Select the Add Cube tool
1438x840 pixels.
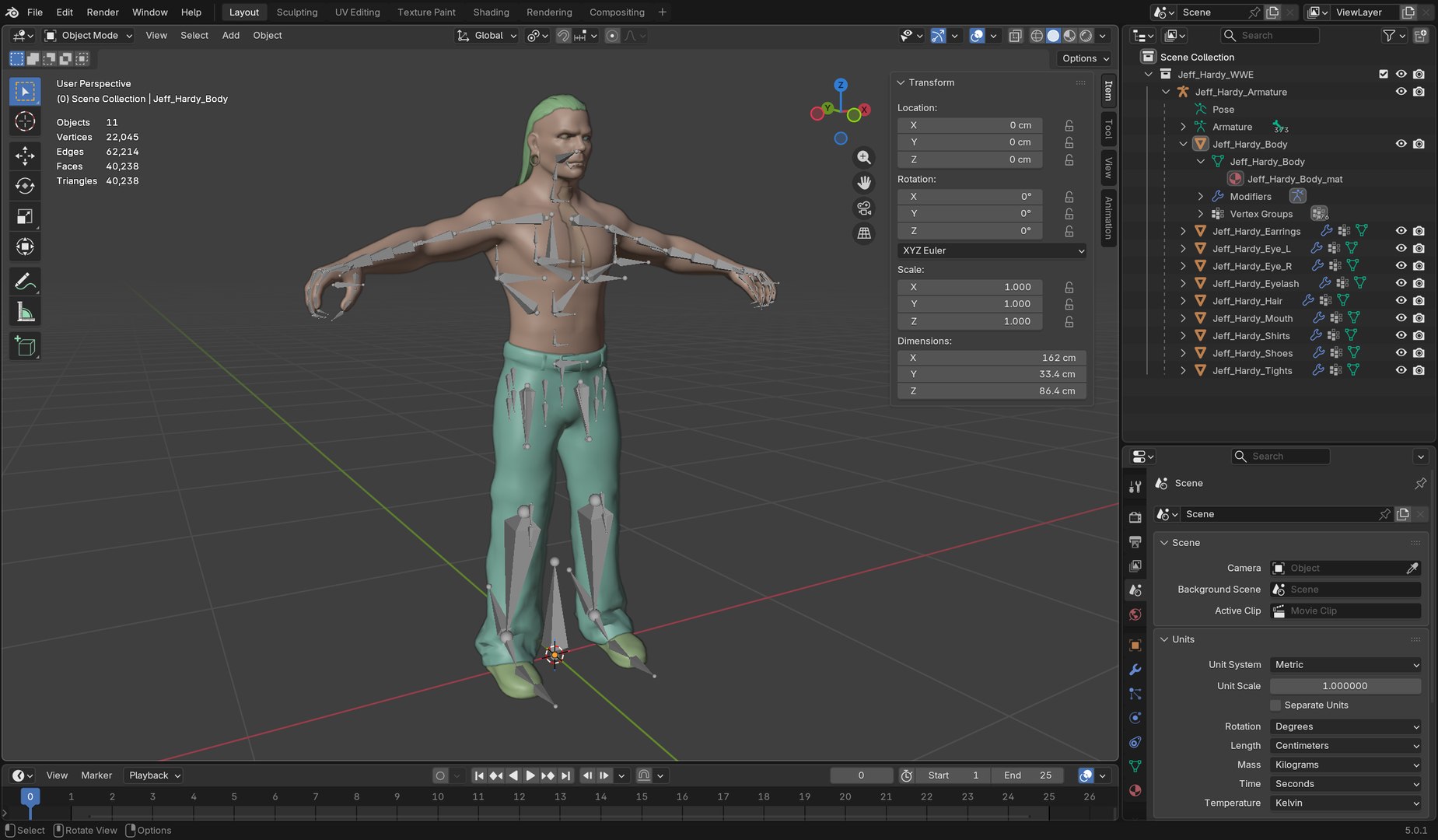click(x=25, y=346)
